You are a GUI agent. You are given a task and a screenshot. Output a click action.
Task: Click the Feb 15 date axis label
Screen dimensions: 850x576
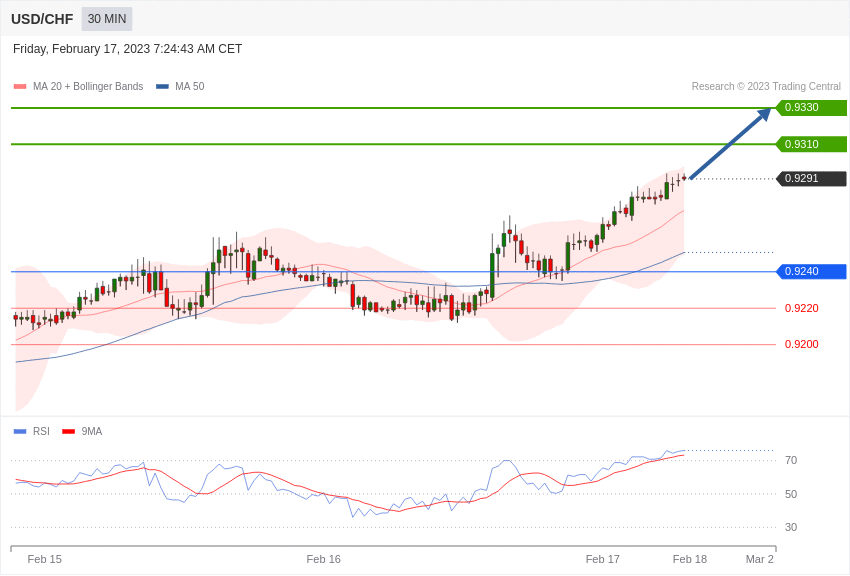(x=44, y=559)
